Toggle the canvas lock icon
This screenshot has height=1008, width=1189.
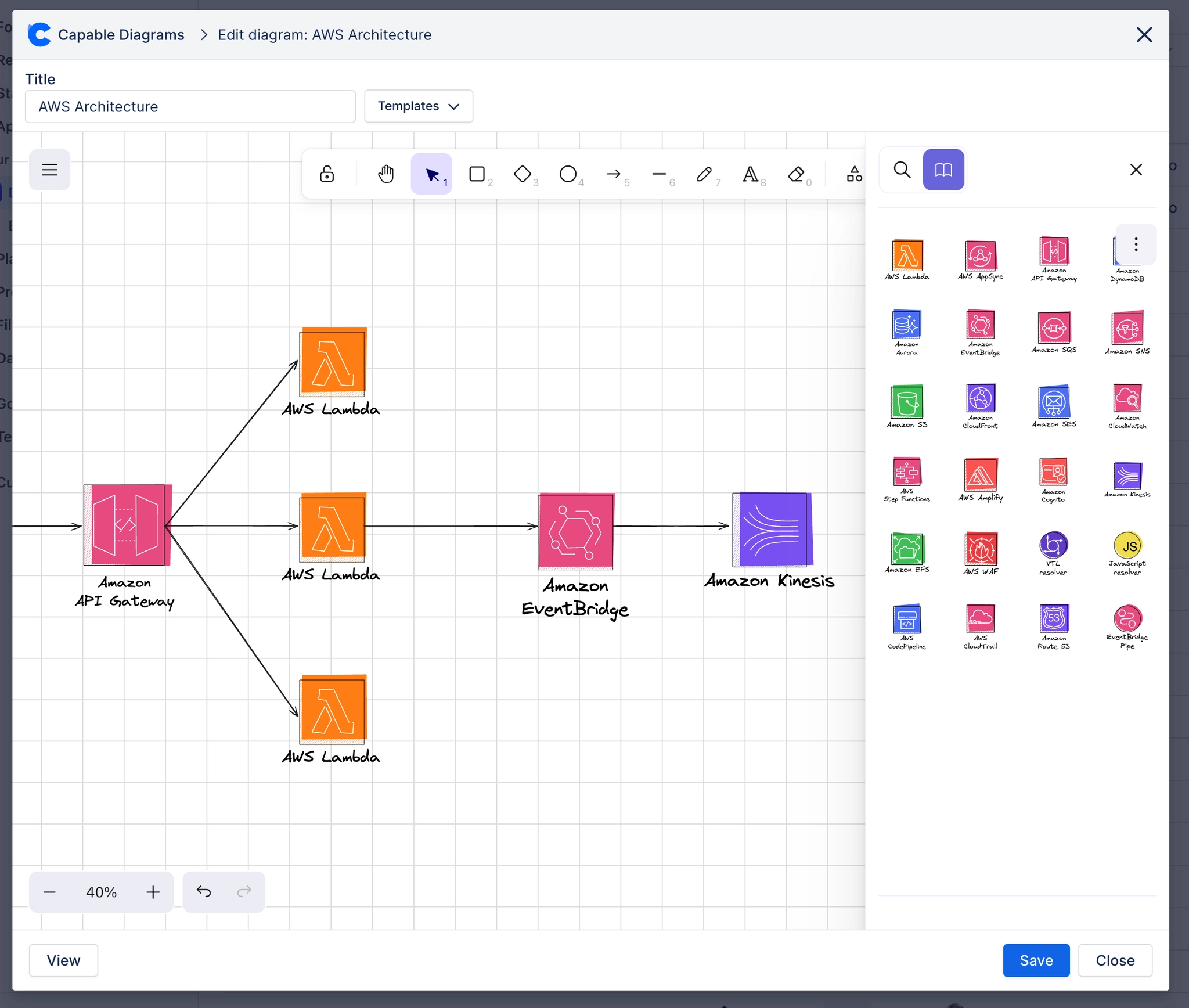click(x=327, y=174)
